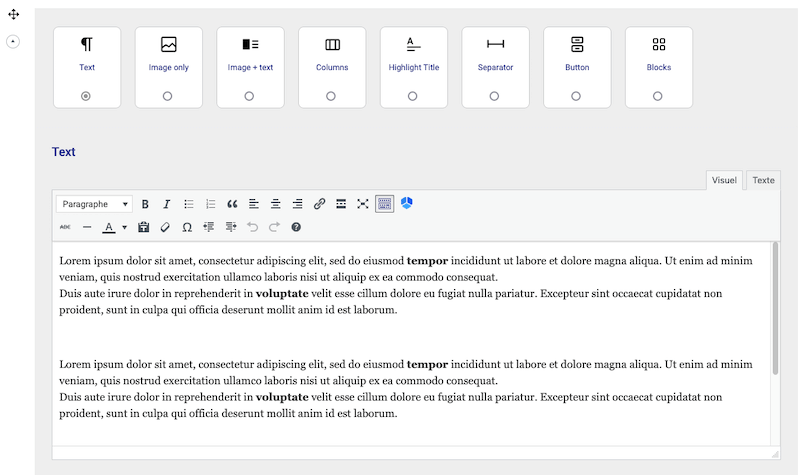Screen dimensions: 800x475
Task: Click the editor resize grip corner
Action: 775,454
